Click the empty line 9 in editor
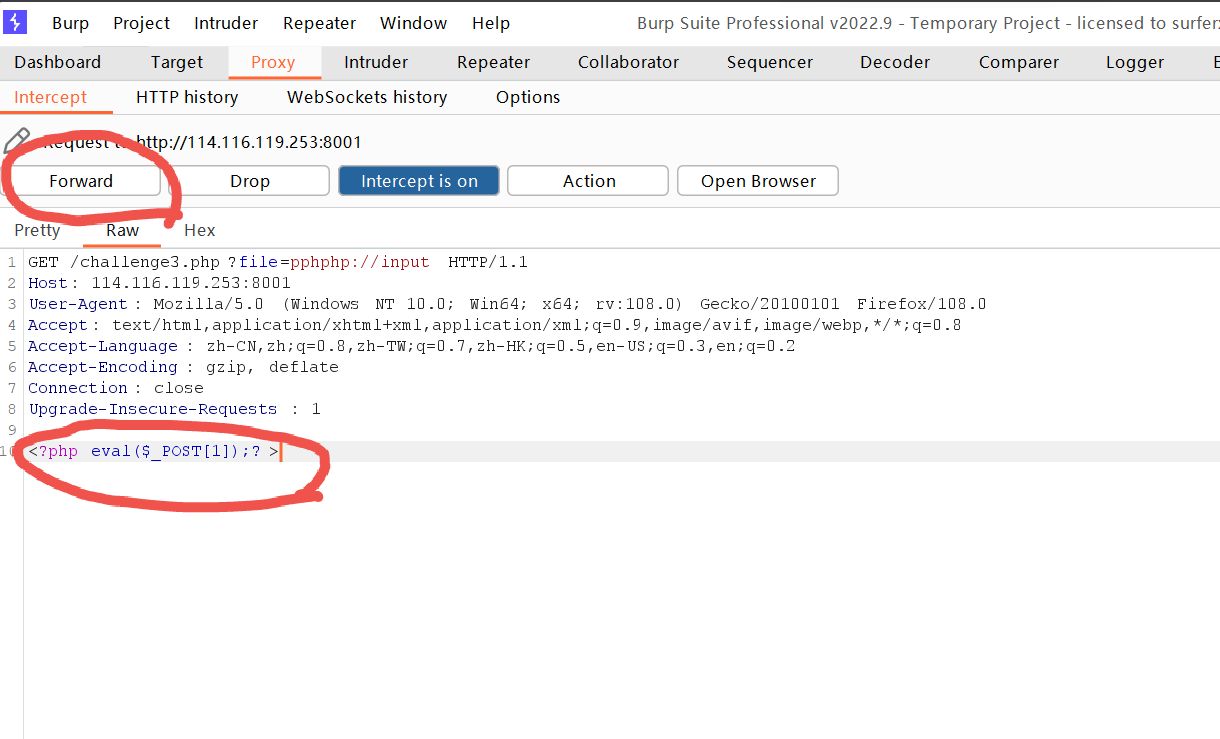 (x=620, y=430)
